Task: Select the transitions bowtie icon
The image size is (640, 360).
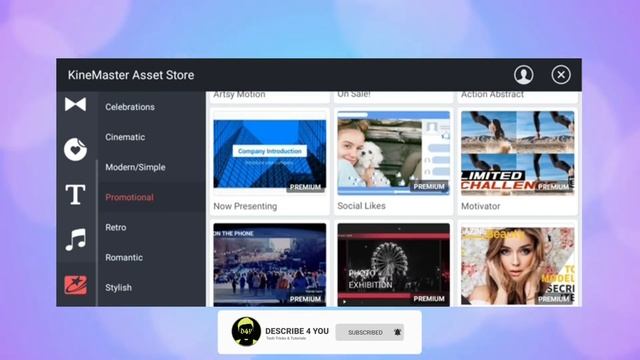Action: [x=76, y=104]
